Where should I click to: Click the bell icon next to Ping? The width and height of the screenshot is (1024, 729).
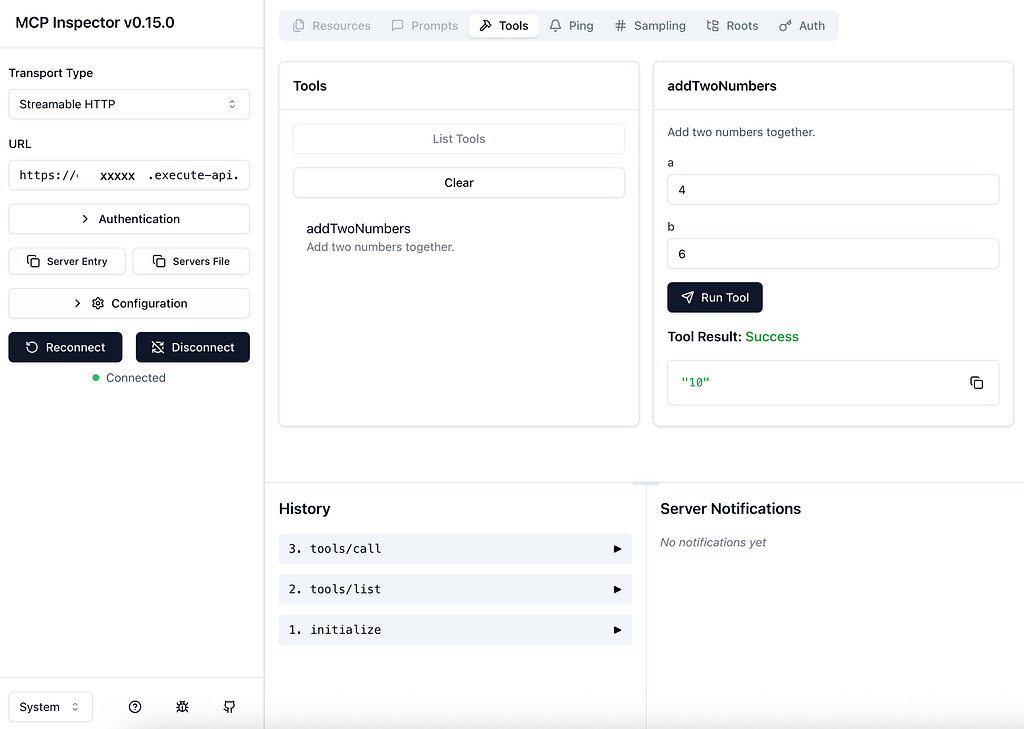[x=555, y=25]
